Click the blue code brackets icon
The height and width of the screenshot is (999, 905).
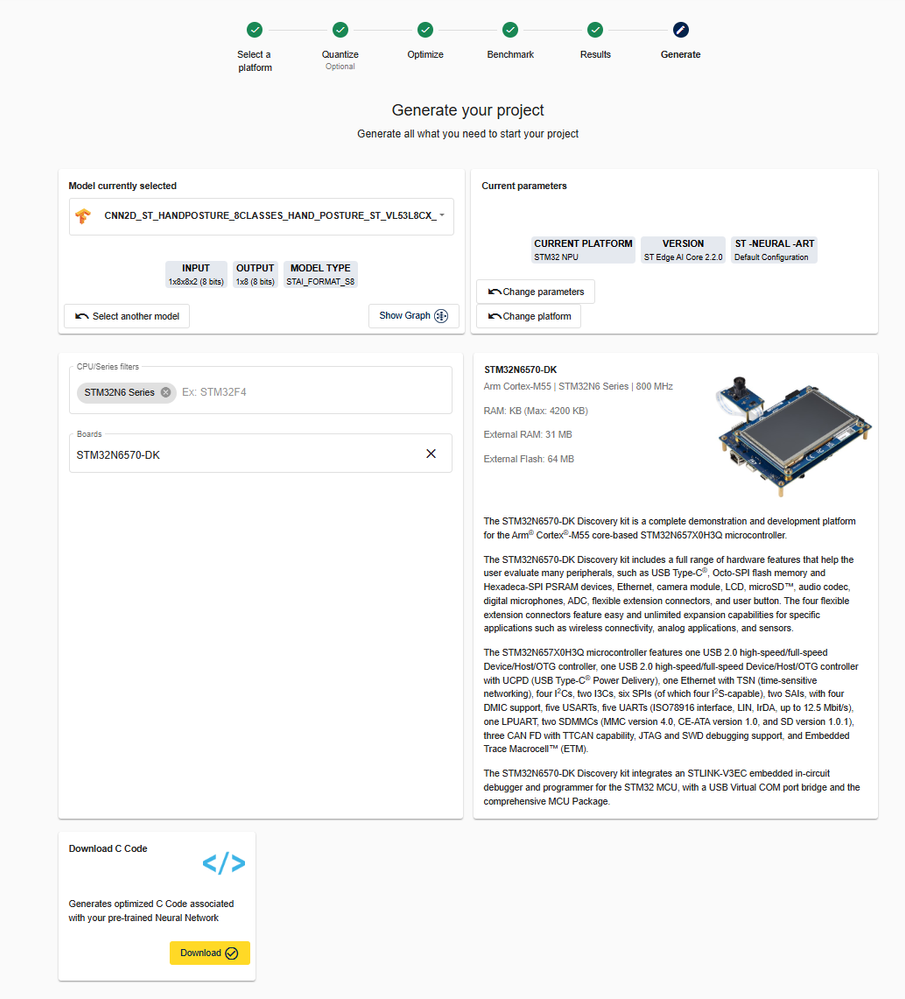click(224, 863)
